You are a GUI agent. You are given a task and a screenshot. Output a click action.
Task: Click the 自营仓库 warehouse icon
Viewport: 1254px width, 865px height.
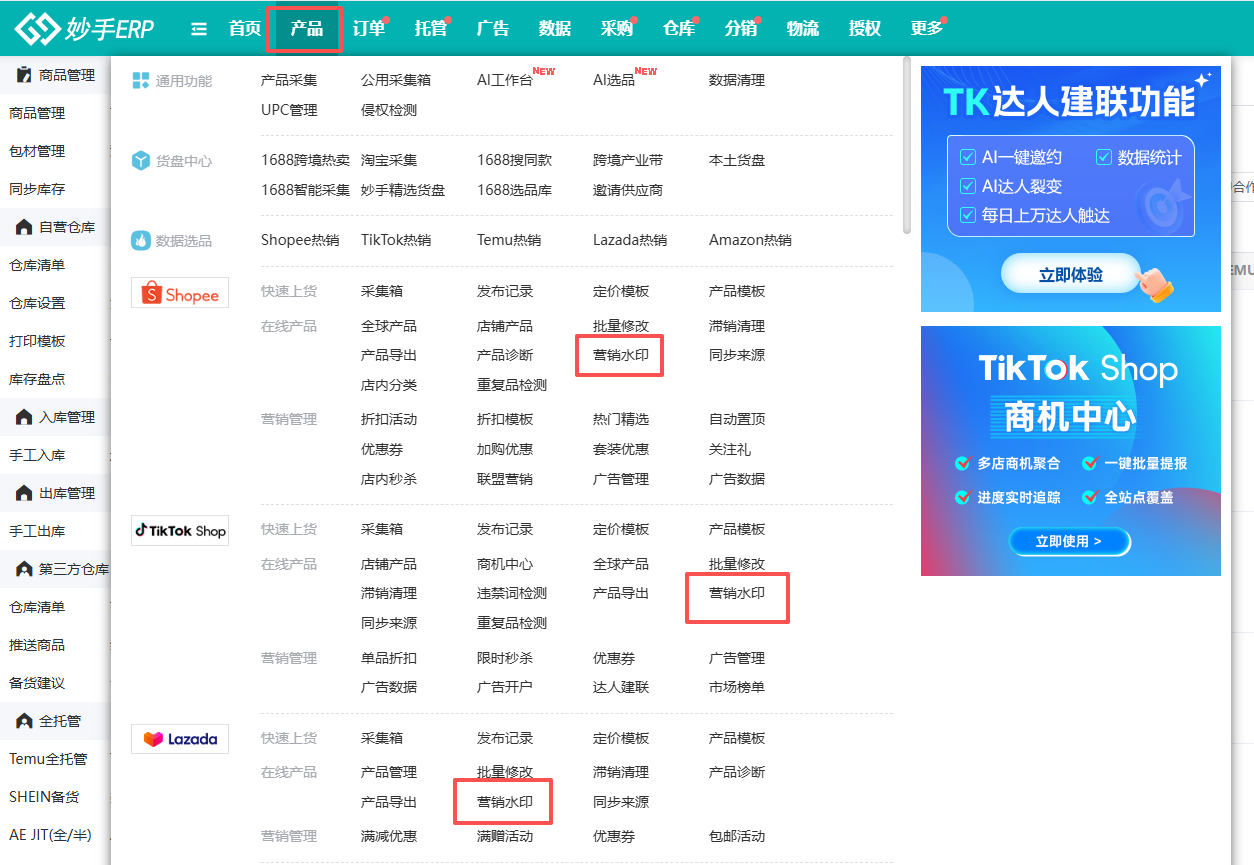(x=24, y=227)
